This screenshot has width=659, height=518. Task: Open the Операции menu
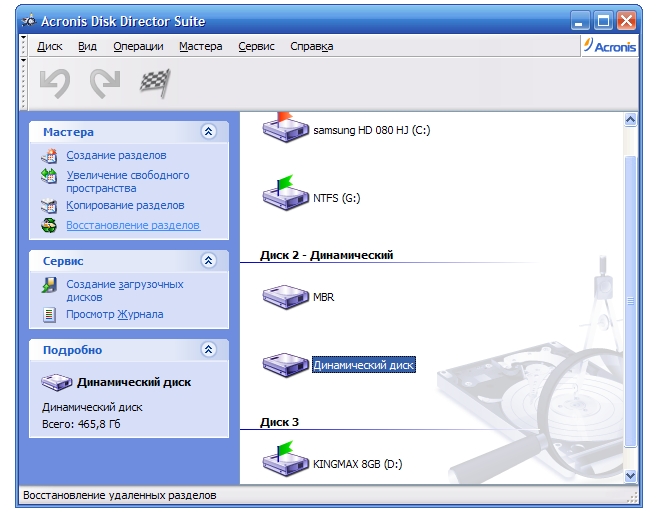(x=138, y=46)
